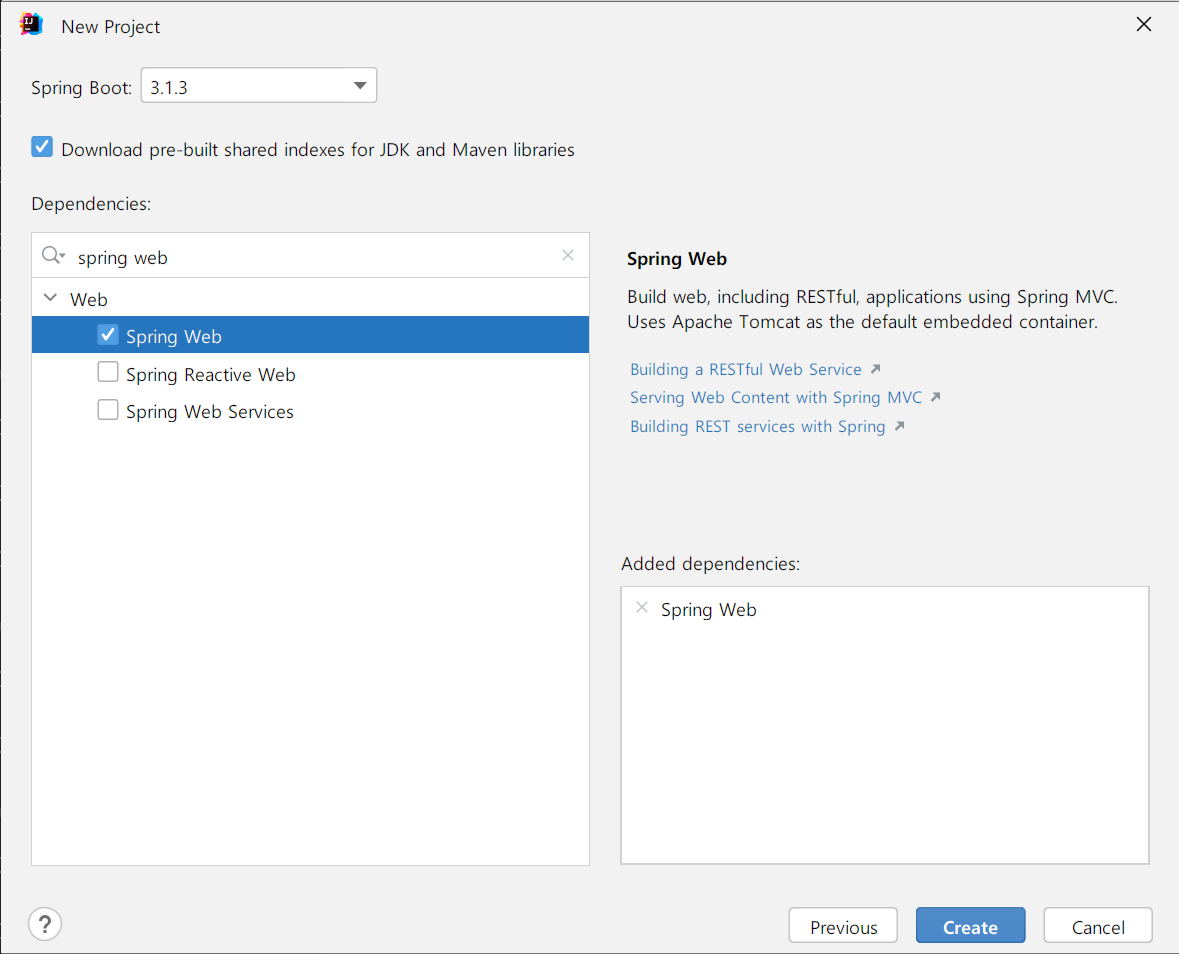Collapse the Web category chevron
This screenshot has width=1179, height=954.
50,298
